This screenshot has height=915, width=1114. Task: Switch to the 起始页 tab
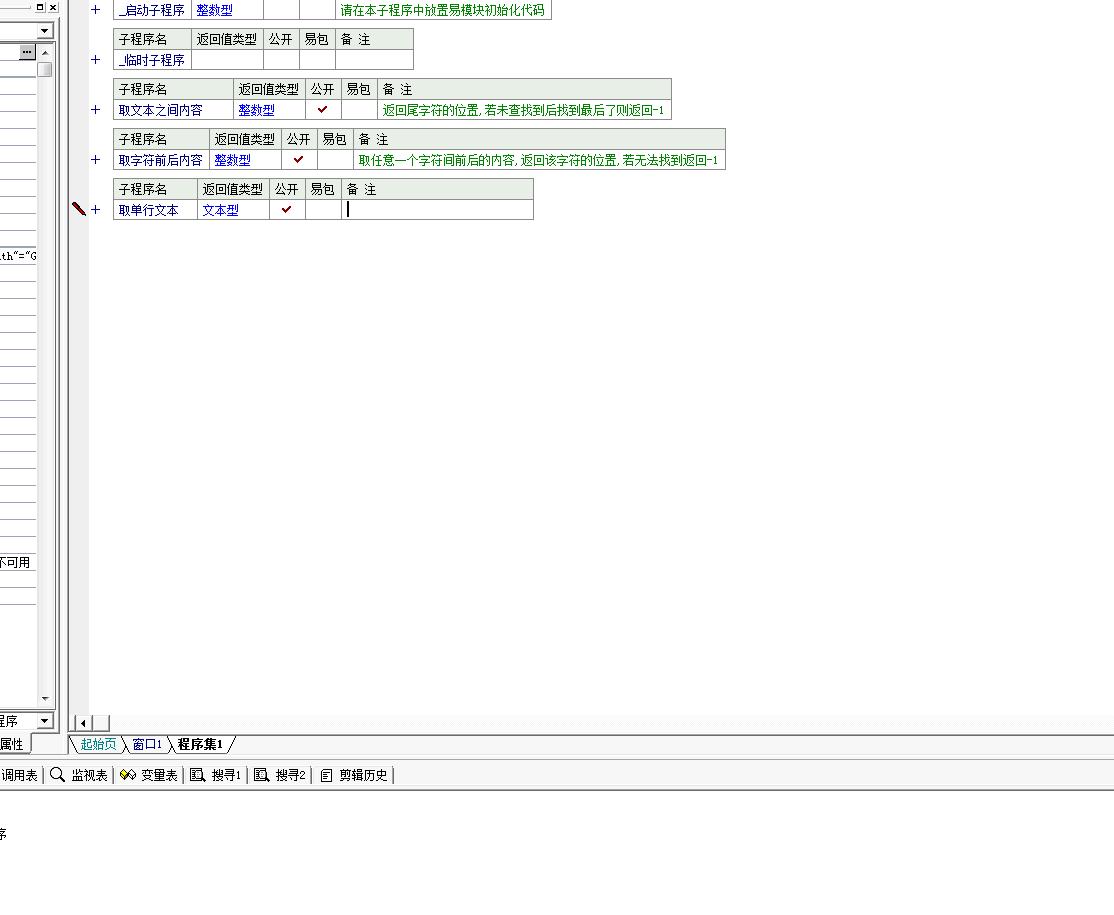point(98,745)
